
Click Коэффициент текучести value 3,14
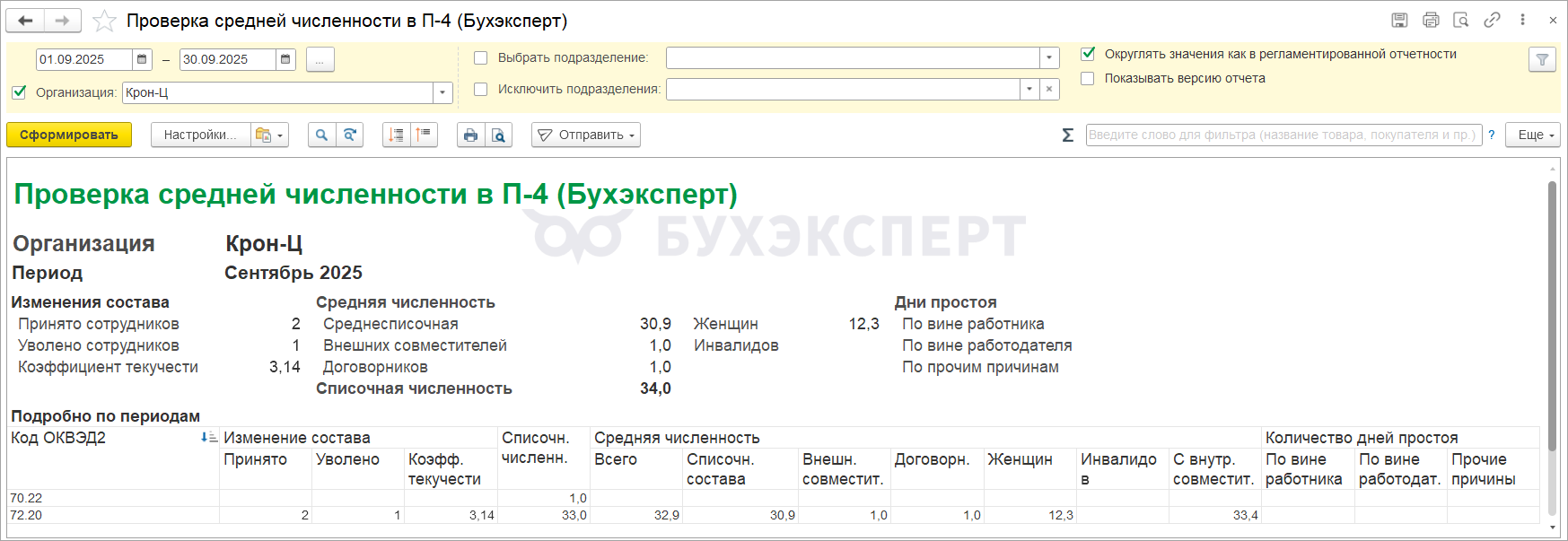pos(285,367)
